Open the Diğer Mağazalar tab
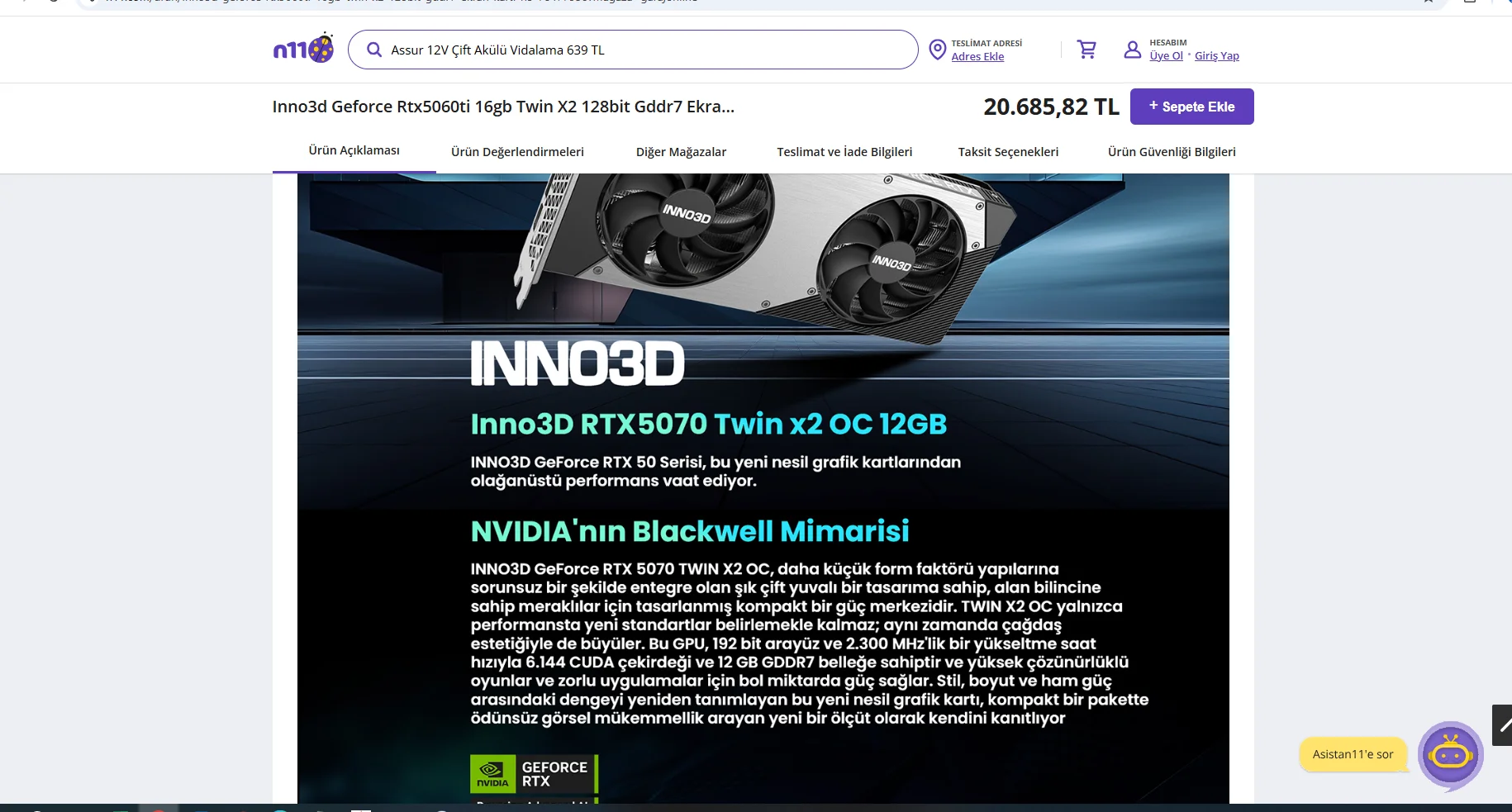The height and width of the screenshot is (812, 1512). tap(681, 152)
